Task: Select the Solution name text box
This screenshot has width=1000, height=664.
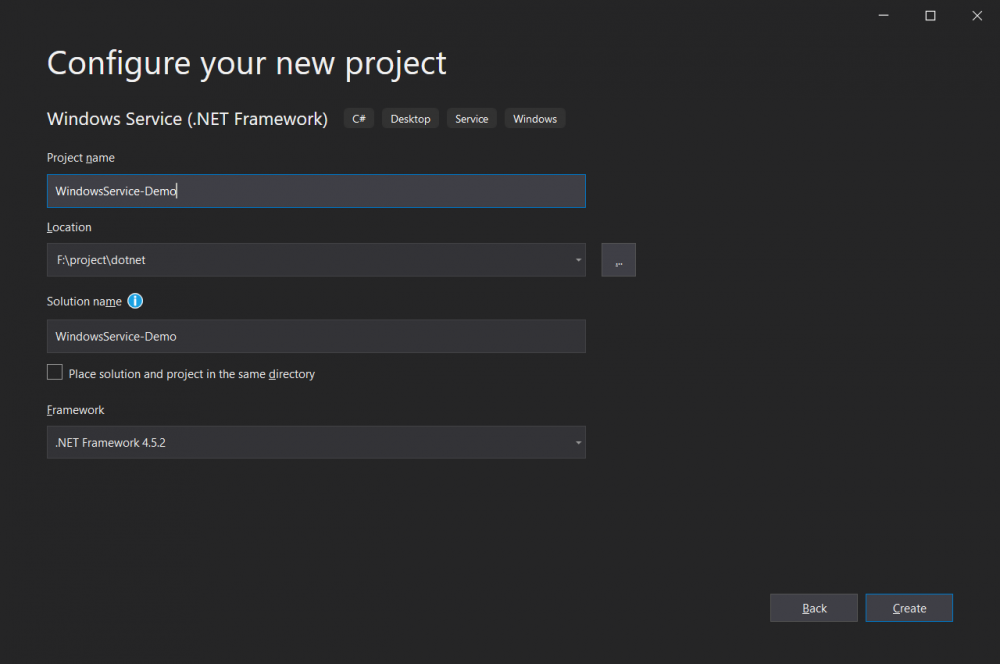Action: [316, 336]
